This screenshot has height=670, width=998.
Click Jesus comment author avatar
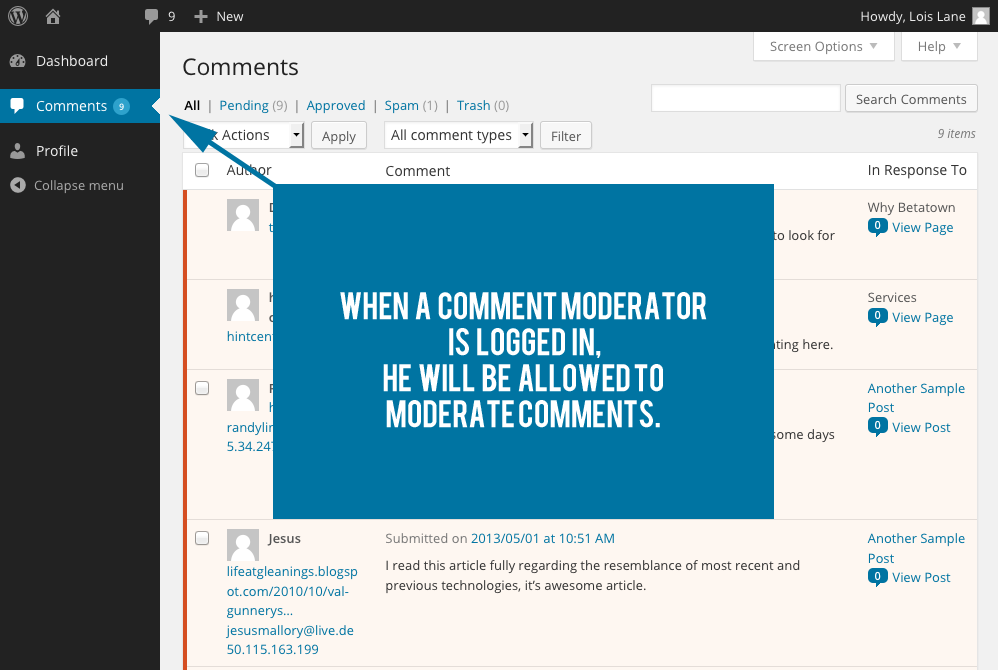(242, 545)
